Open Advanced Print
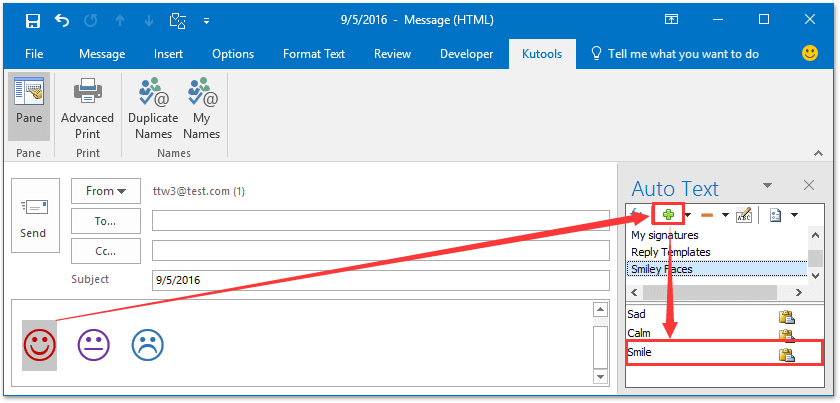 87,110
